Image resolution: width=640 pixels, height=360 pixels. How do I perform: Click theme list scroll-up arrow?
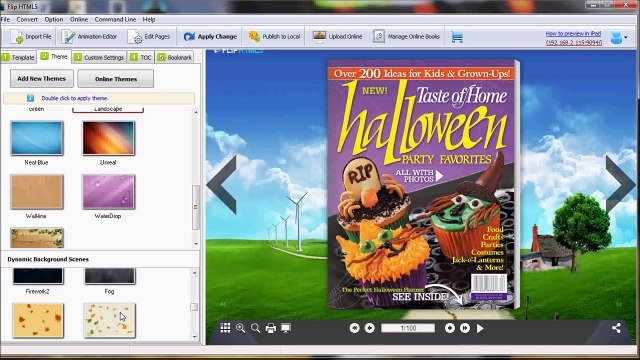[x=196, y=112]
